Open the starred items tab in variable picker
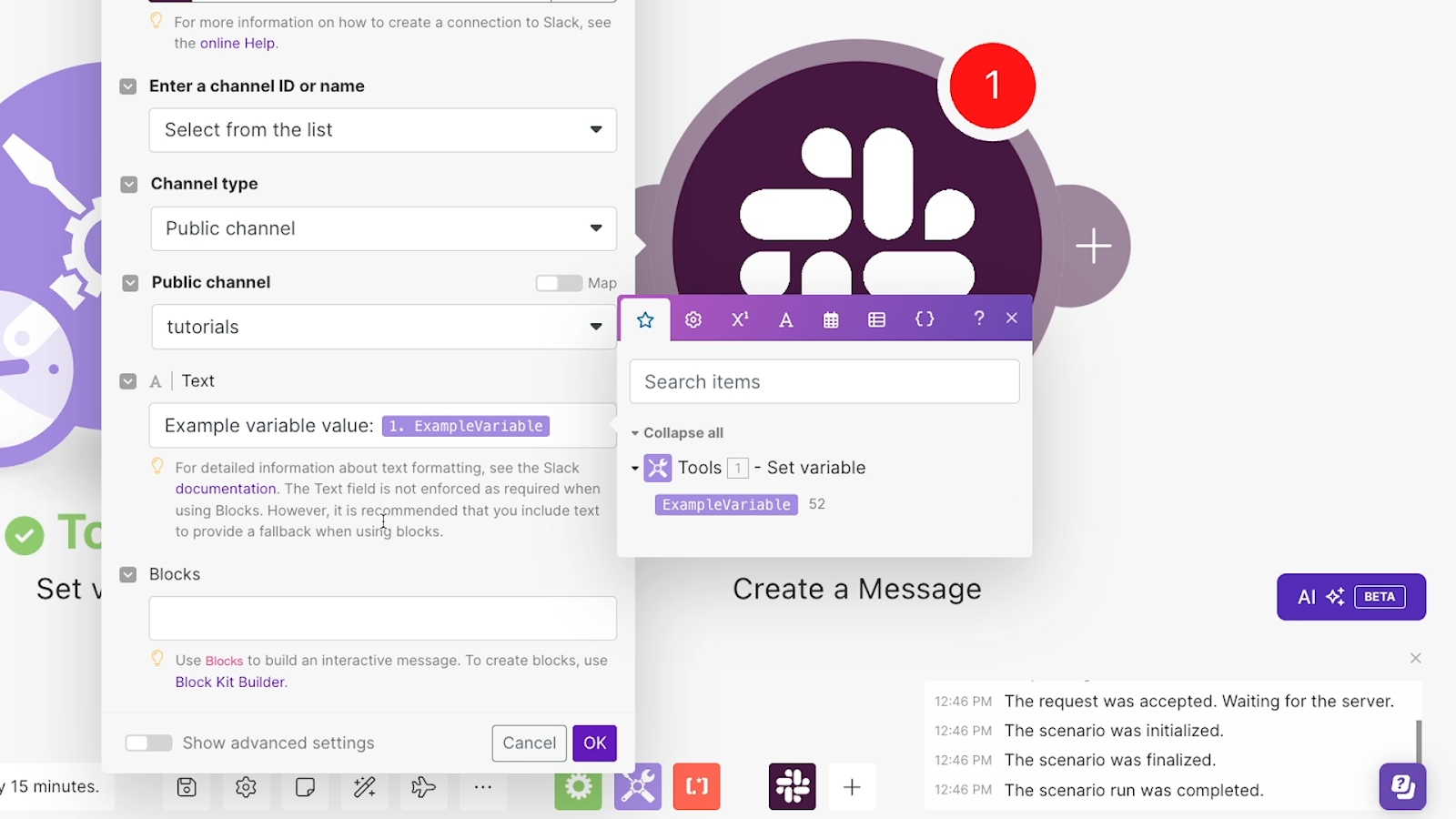 (645, 319)
